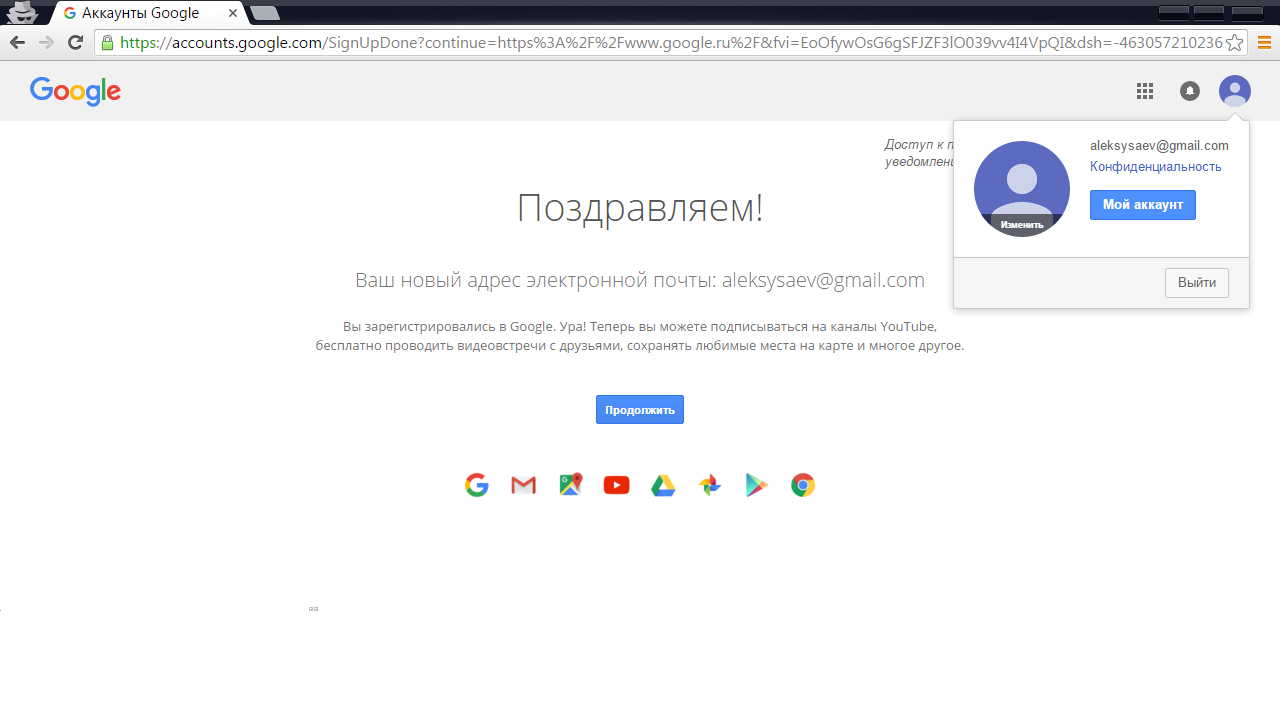Reload the page with the refresh icon
1280x708 pixels.
pyautogui.click(x=75, y=43)
